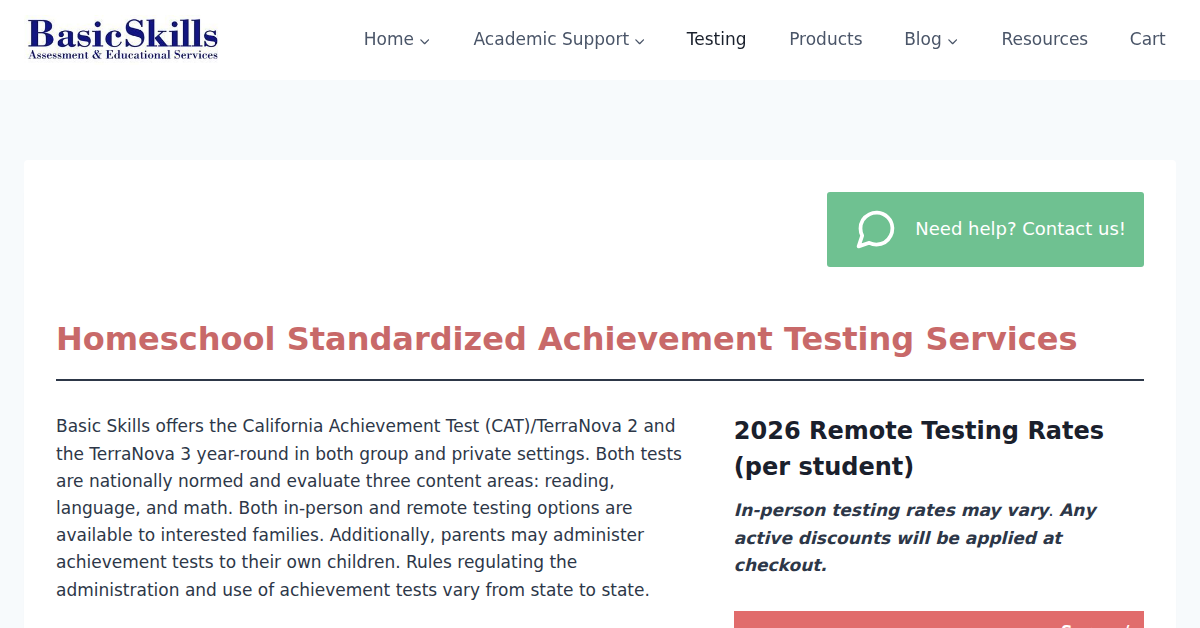Select the Blog navigation item

[922, 39]
